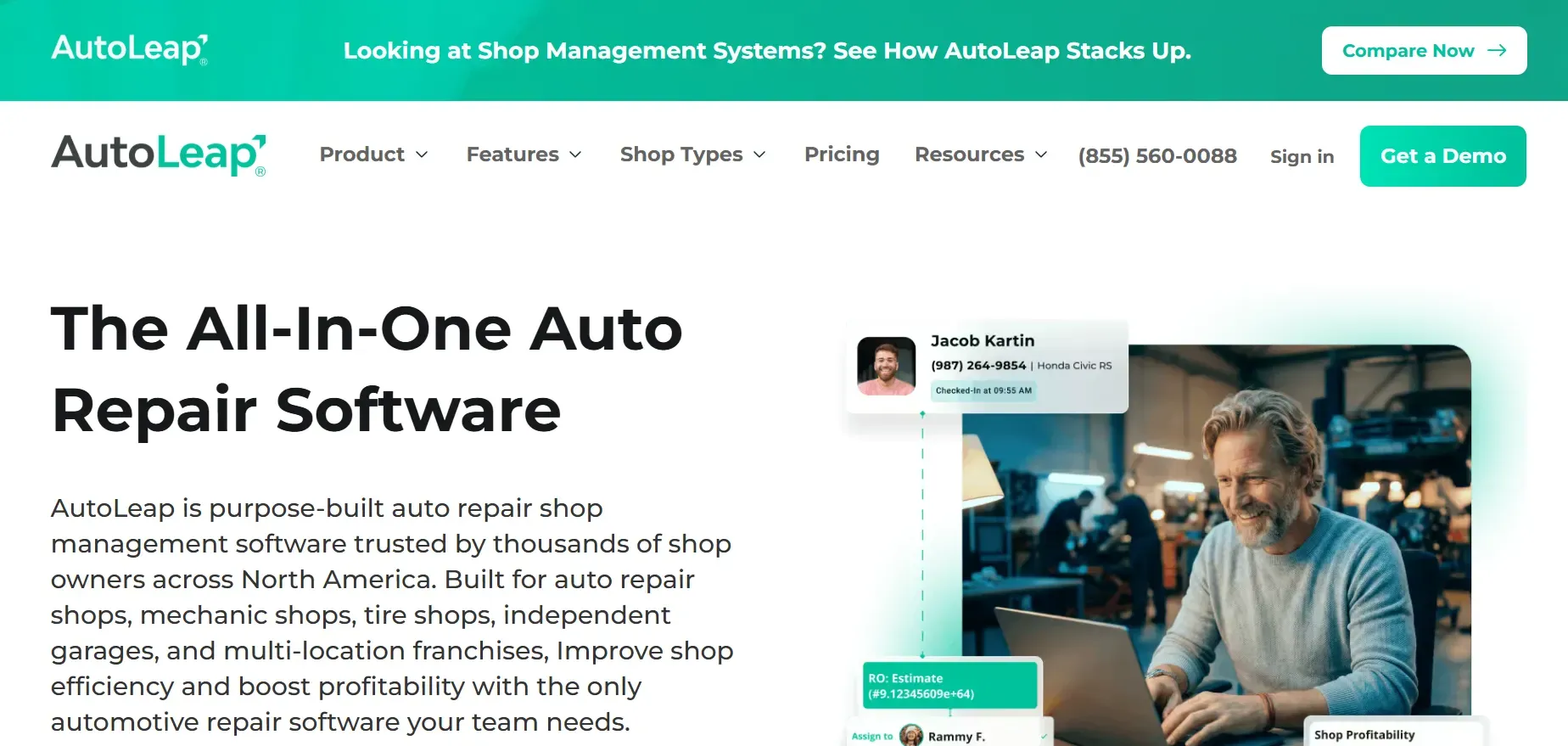The width and height of the screenshot is (1568, 746).
Task: Click the Shop Profitability card label
Action: (x=1364, y=735)
